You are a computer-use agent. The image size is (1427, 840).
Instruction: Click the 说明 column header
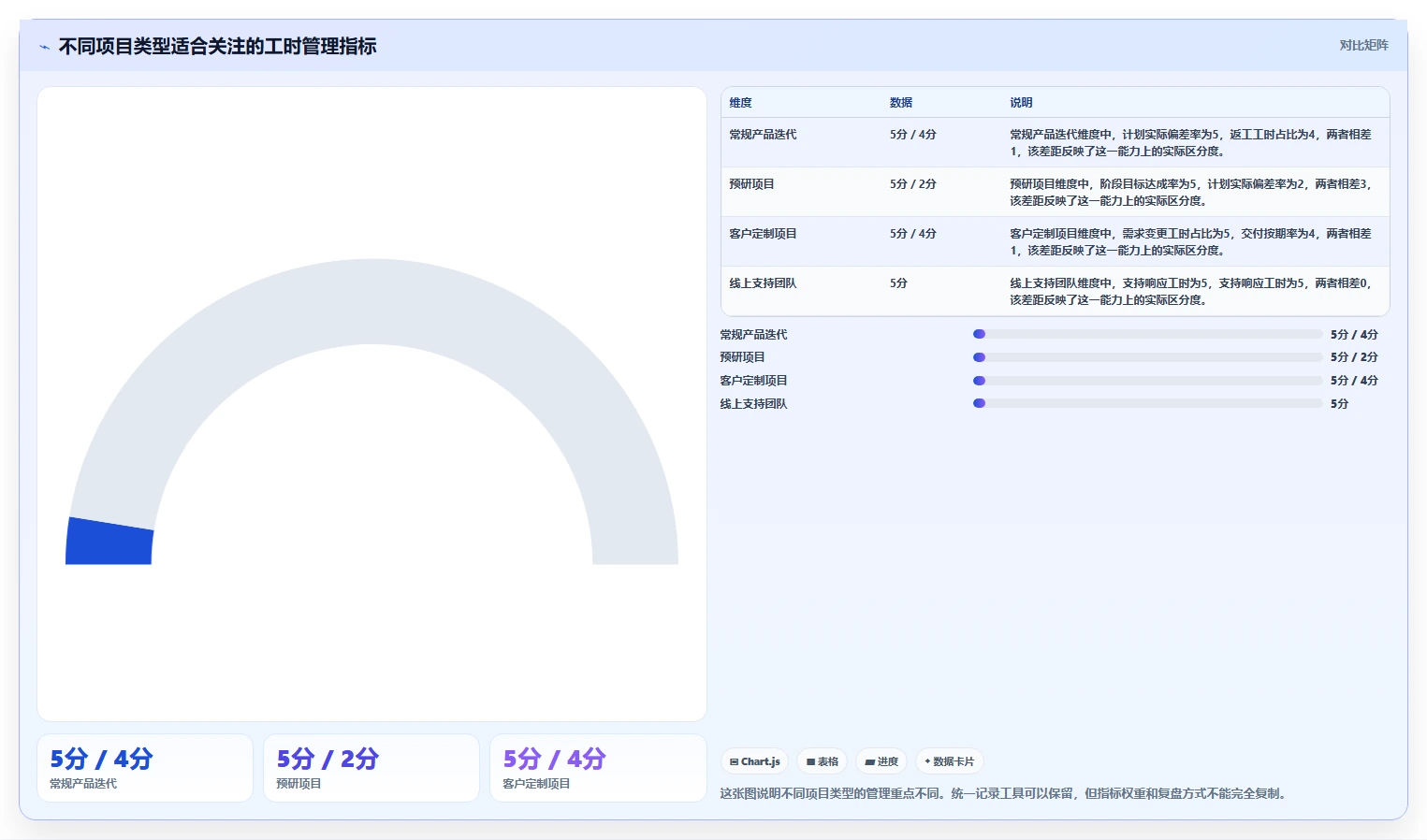pos(1021,103)
